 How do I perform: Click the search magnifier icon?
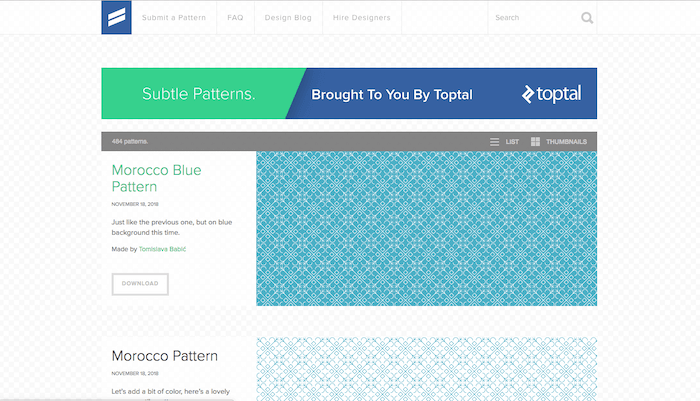(587, 17)
